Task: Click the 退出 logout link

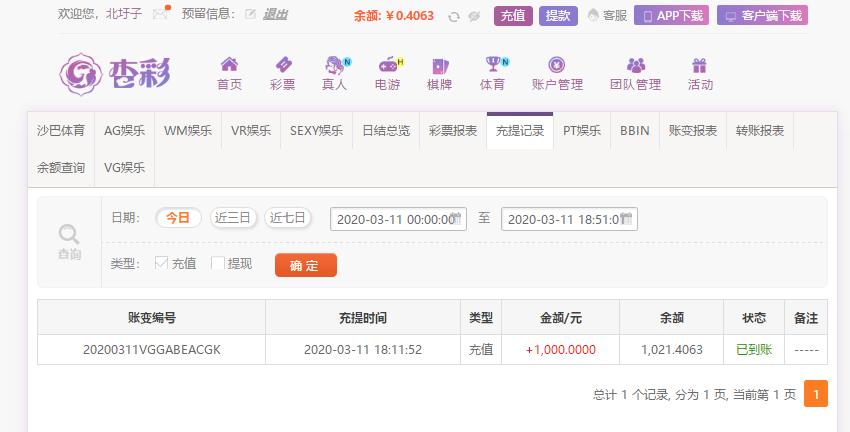Action: click(275, 15)
